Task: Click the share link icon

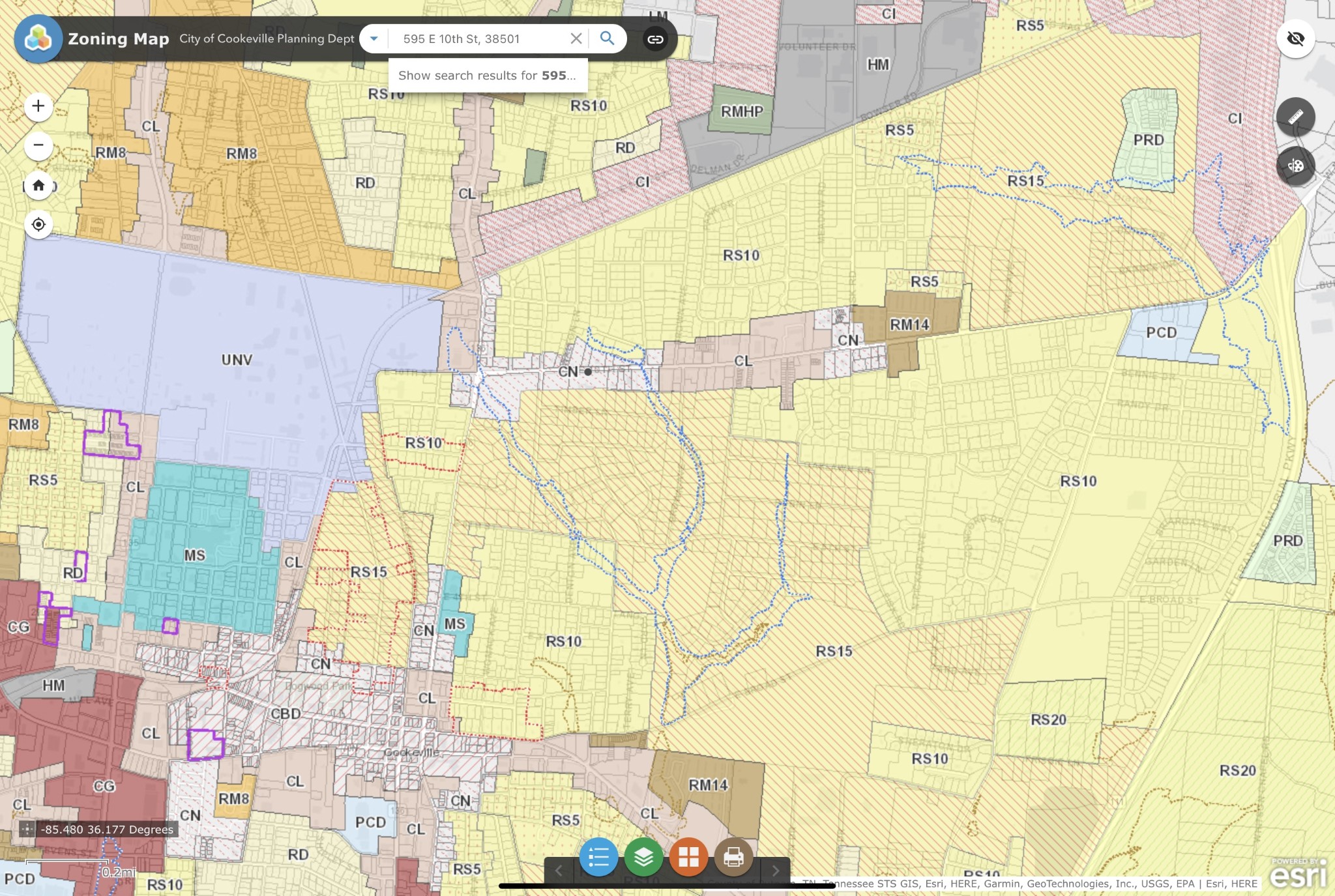Action: tap(655, 39)
